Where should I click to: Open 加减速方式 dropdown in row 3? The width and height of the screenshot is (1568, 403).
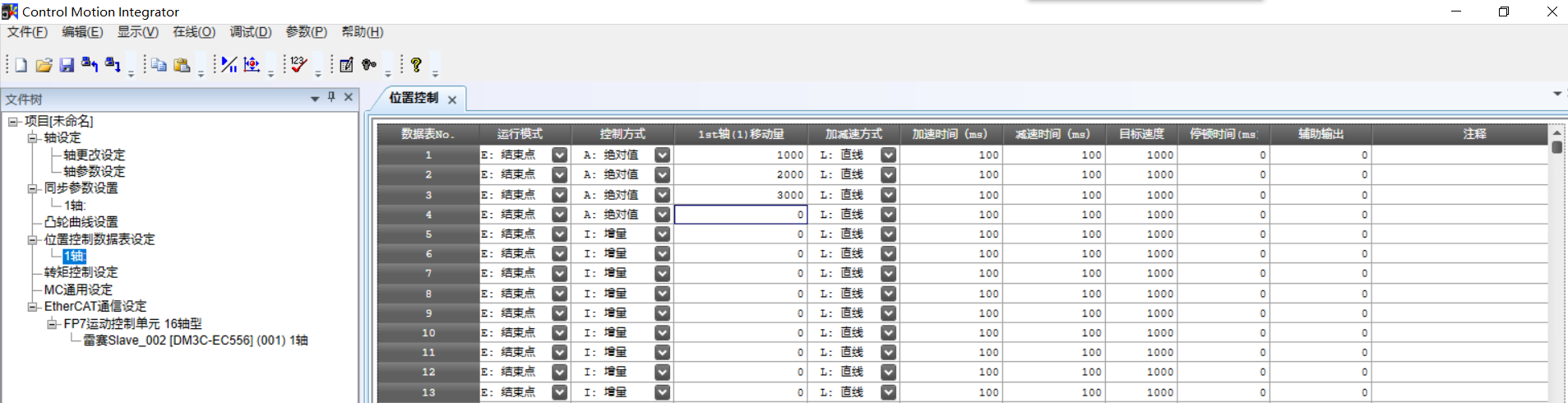click(x=888, y=195)
